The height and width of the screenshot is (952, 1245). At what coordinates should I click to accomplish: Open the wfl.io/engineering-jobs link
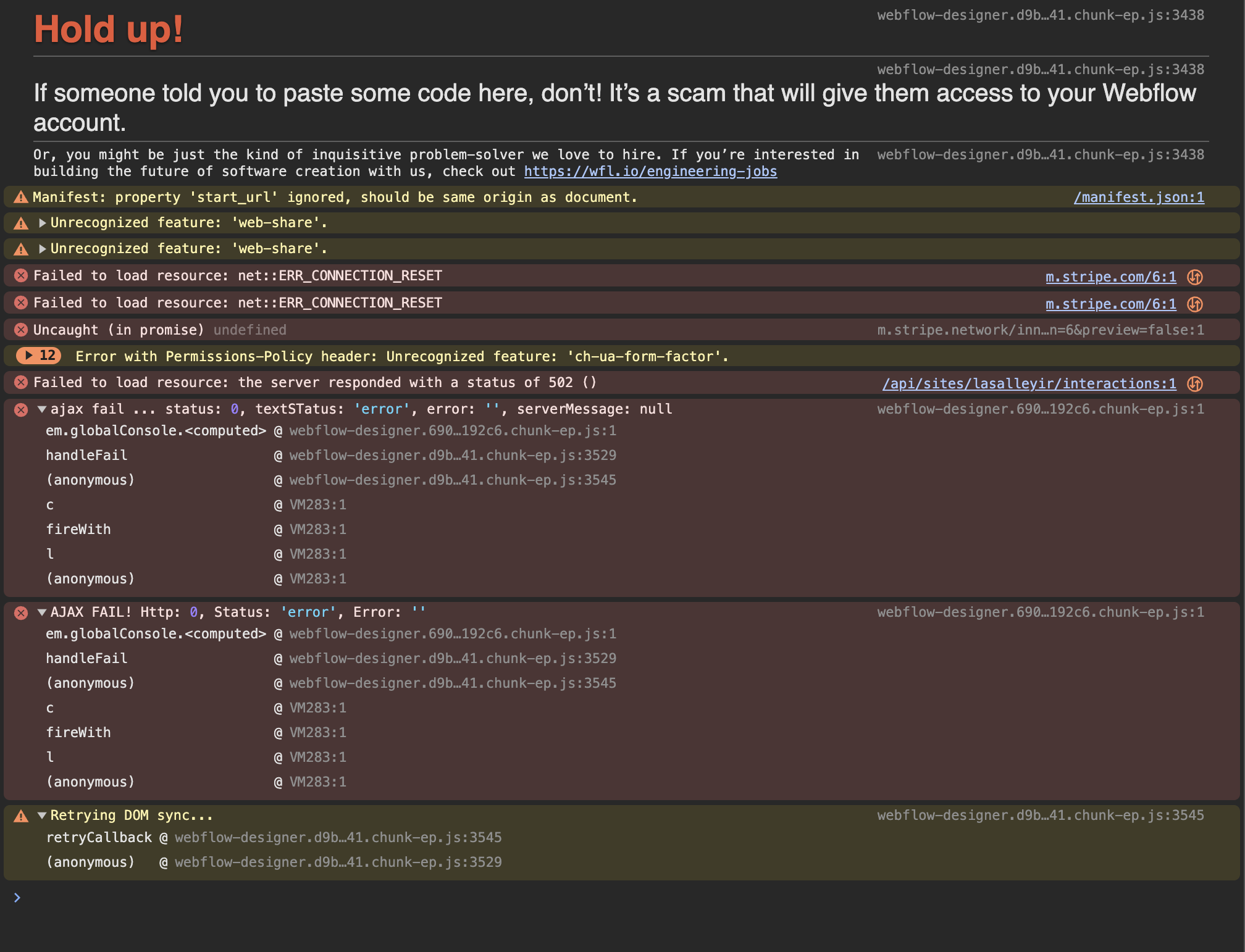click(650, 172)
